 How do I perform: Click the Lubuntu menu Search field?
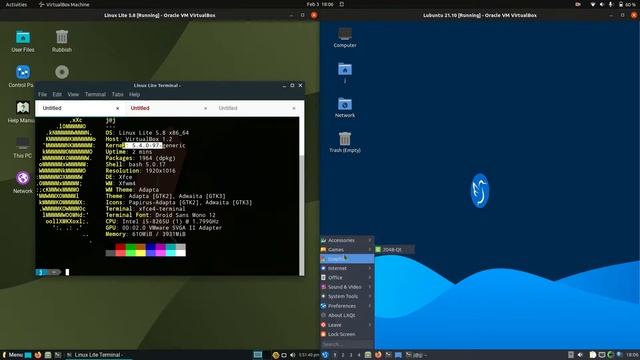pos(347,344)
